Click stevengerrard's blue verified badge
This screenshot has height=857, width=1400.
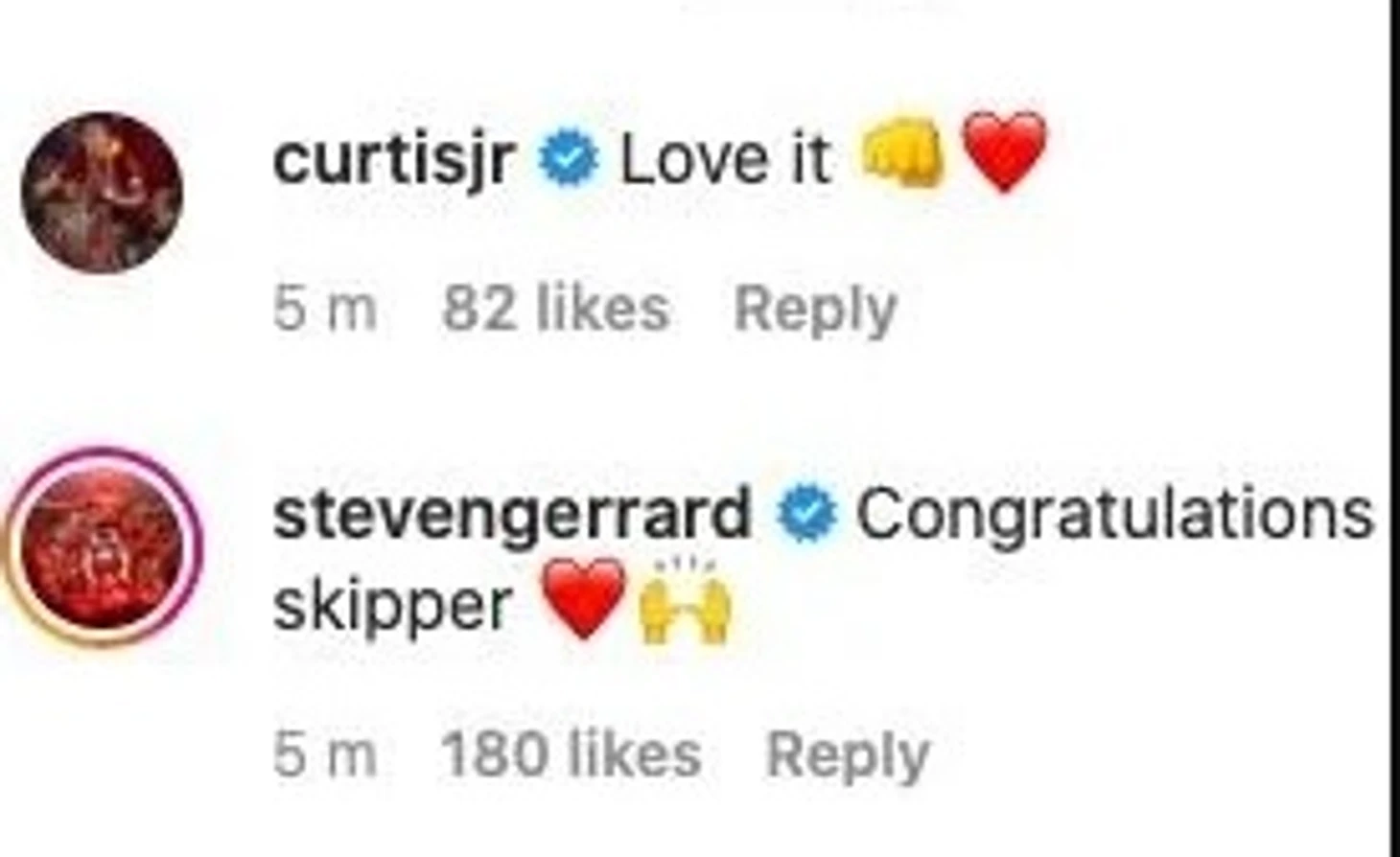pyautogui.click(x=806, y=515)
